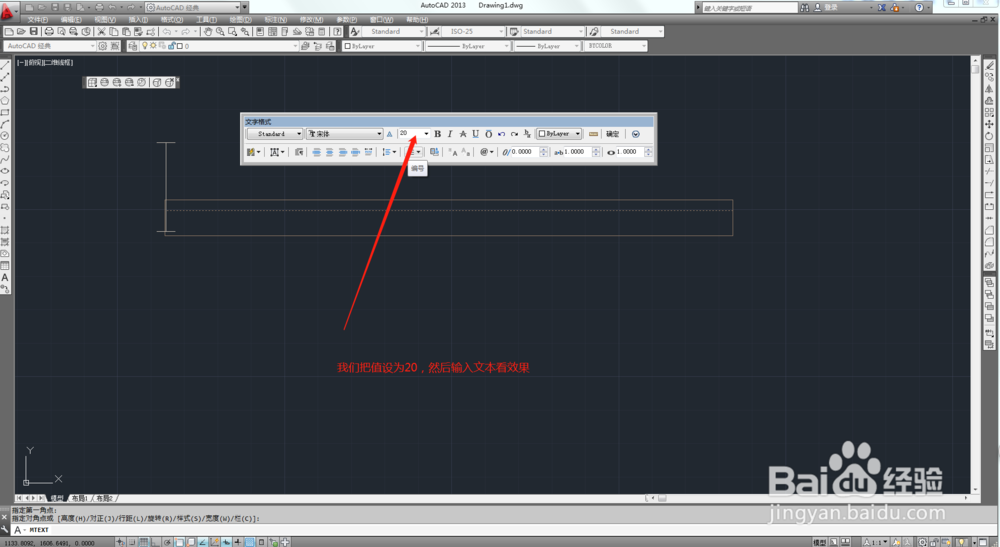
Task: Toggle underline in text formatting toolbar
Action: [475, 134]
